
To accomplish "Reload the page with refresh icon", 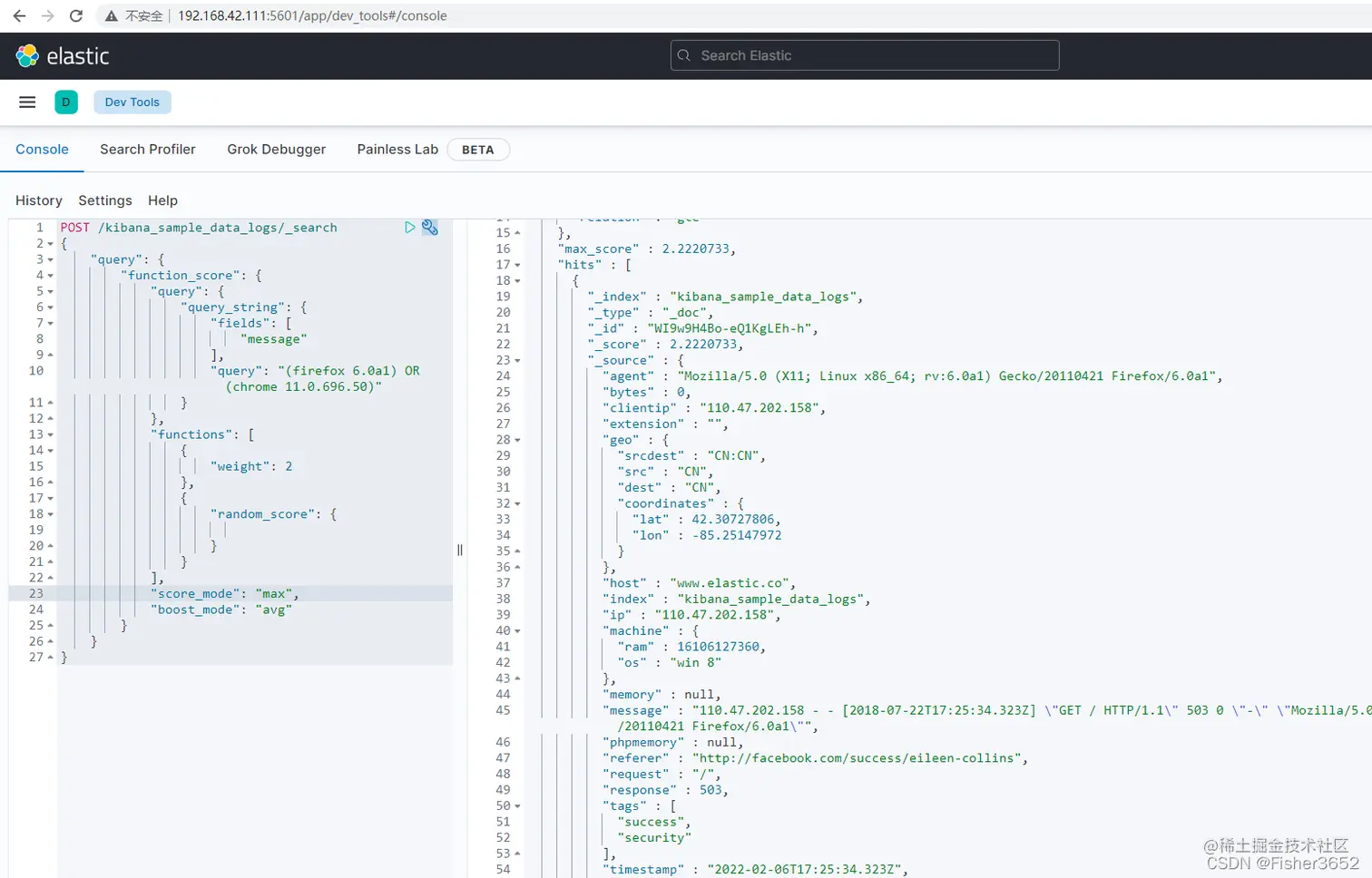I will pyautogui.click(x=76, y=15).
